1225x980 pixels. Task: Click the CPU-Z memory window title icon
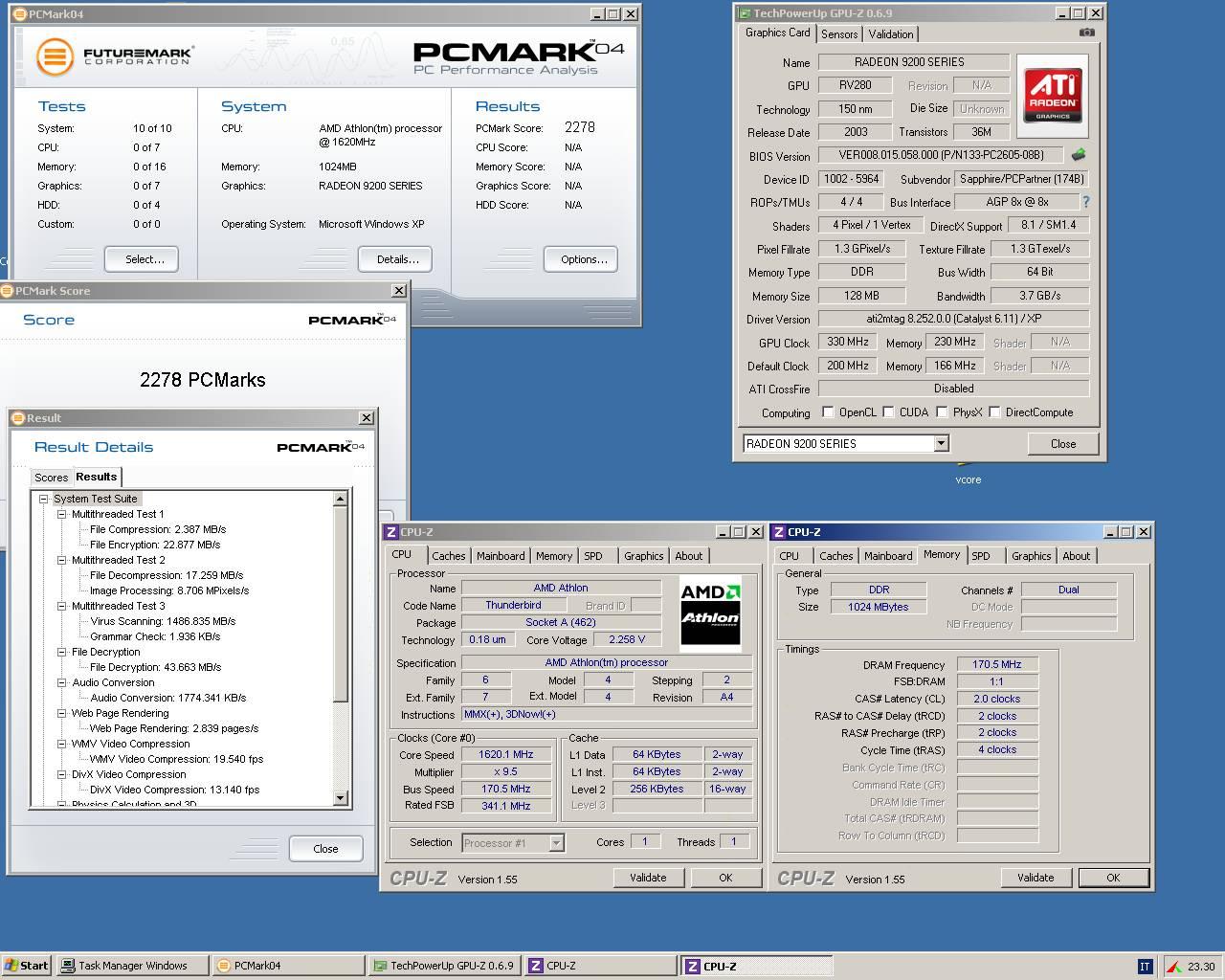click(x=779, y=532)
